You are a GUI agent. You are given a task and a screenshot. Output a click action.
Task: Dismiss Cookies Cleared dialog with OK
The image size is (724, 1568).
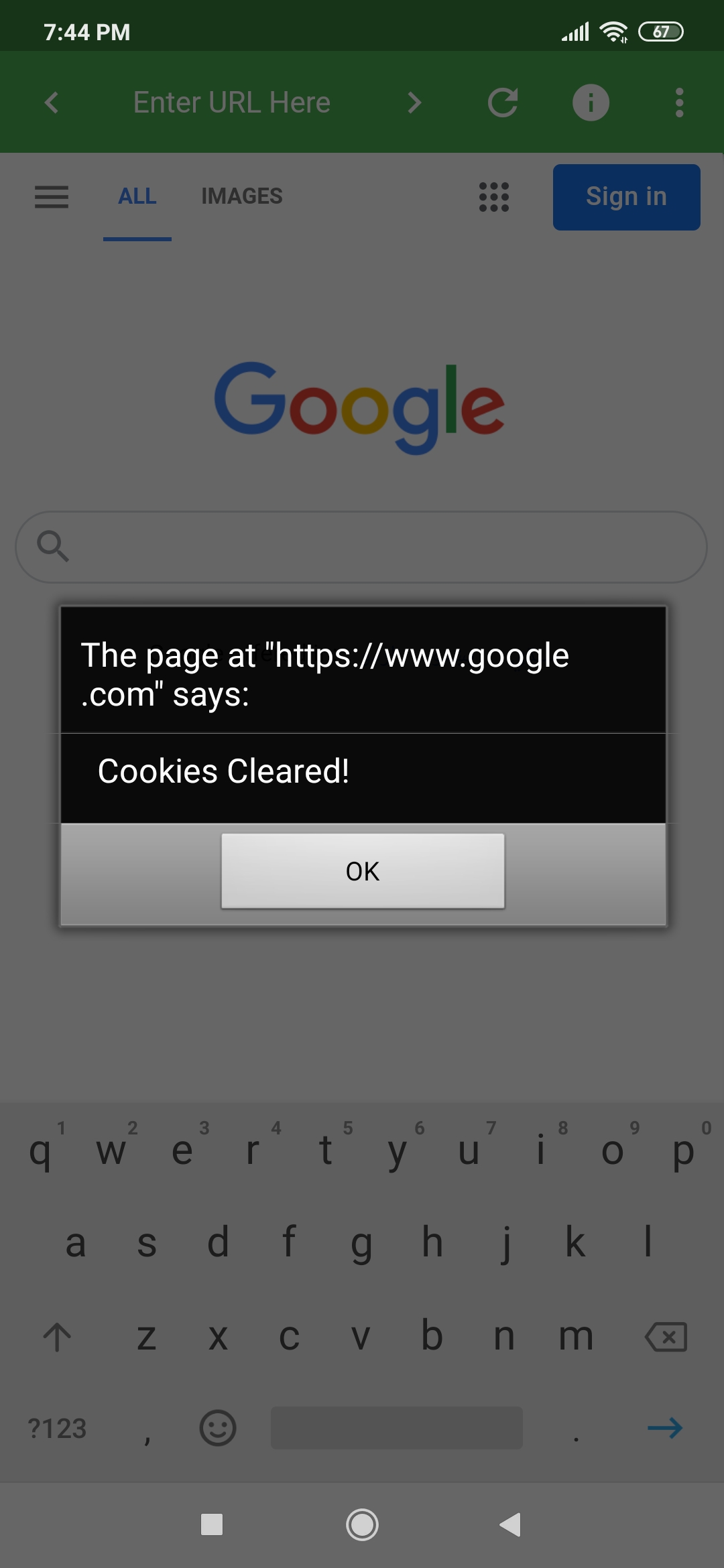(363, 871)
